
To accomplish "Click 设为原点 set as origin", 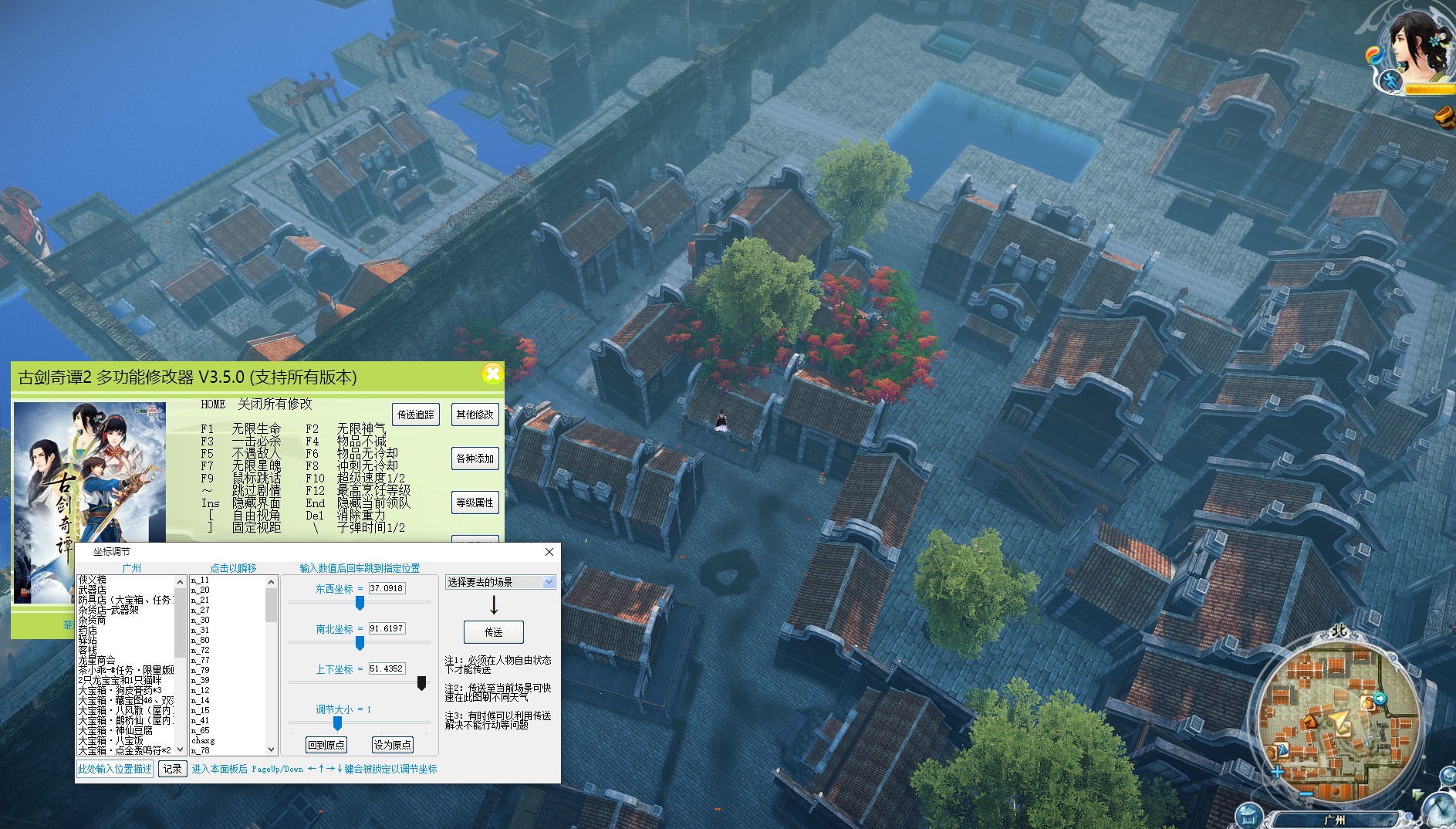I will point(392,745).
